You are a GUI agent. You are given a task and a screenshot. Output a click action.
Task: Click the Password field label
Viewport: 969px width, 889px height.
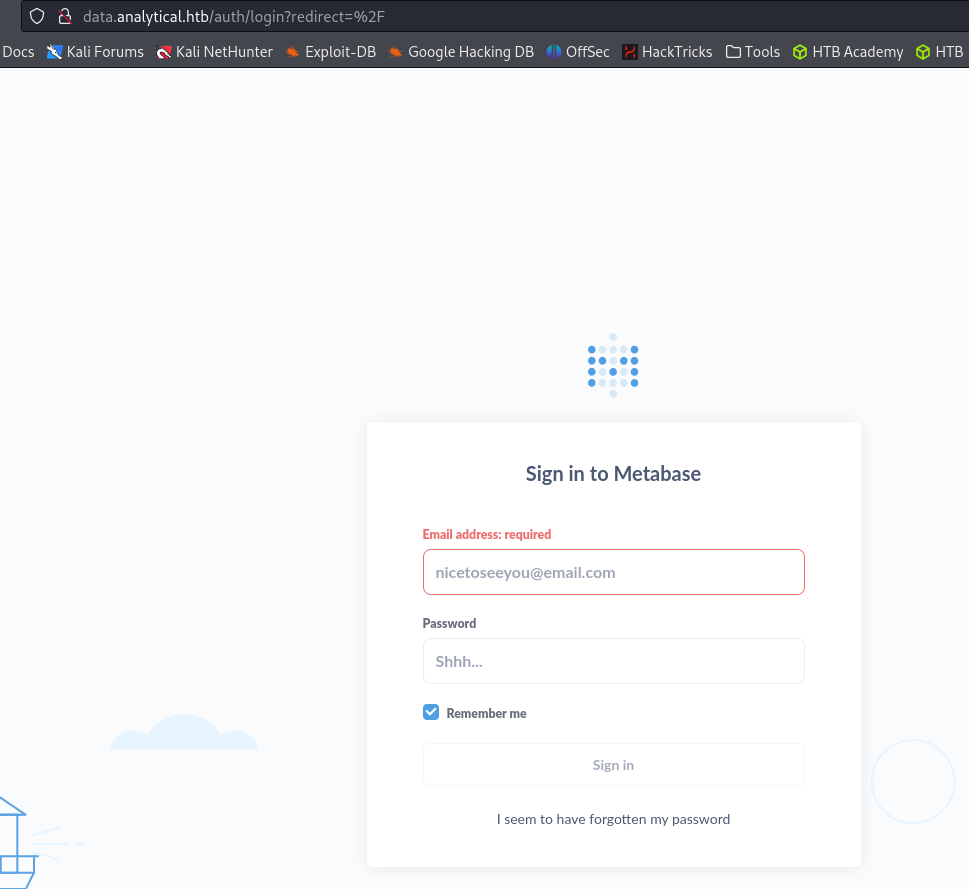(x=449, y=623)
